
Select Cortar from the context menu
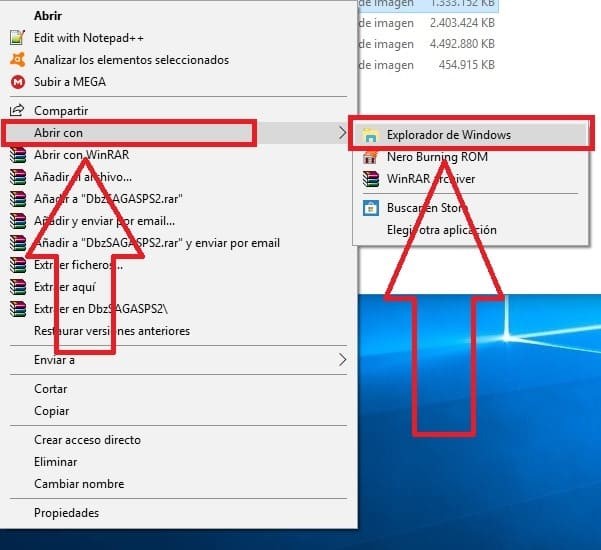tap(51, 389)
